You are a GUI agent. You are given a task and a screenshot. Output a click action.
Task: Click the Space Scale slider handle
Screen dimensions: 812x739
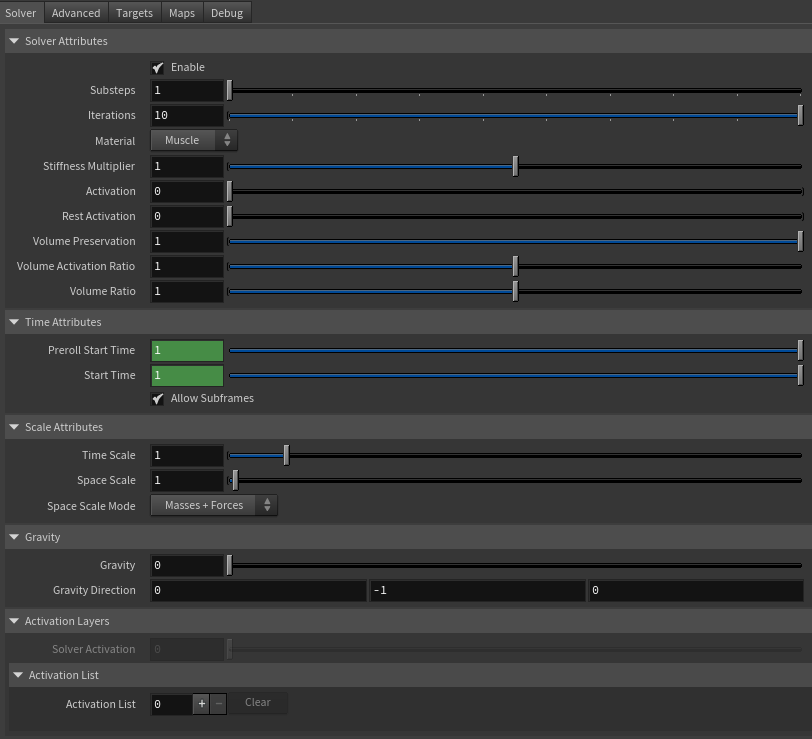point(235,481)
